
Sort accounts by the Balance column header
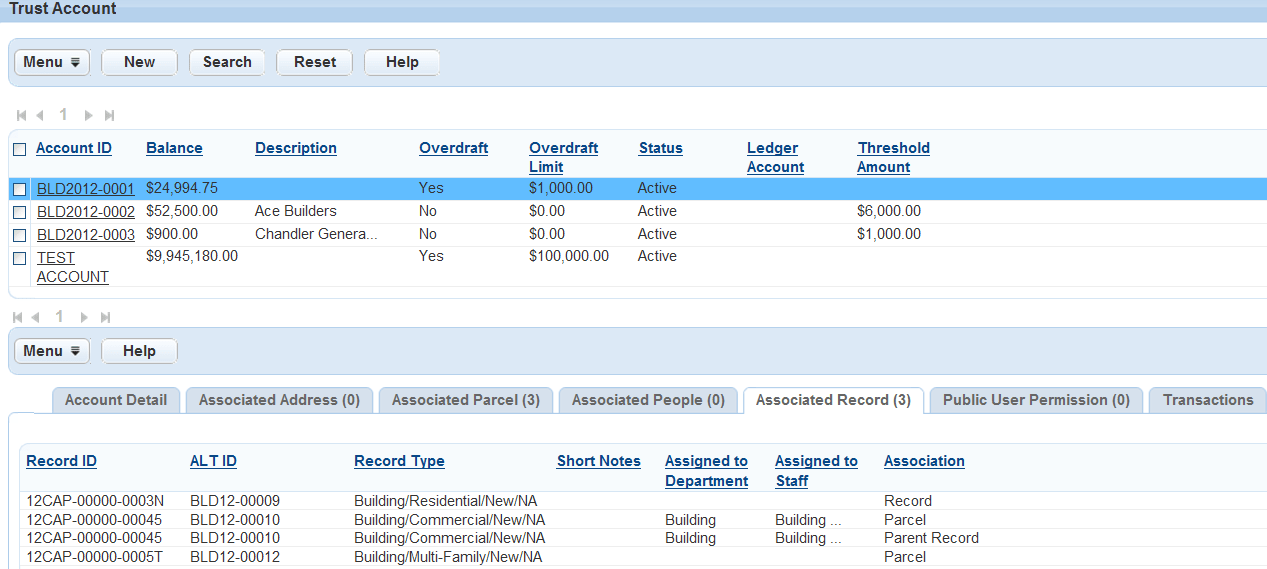(174, 148)
